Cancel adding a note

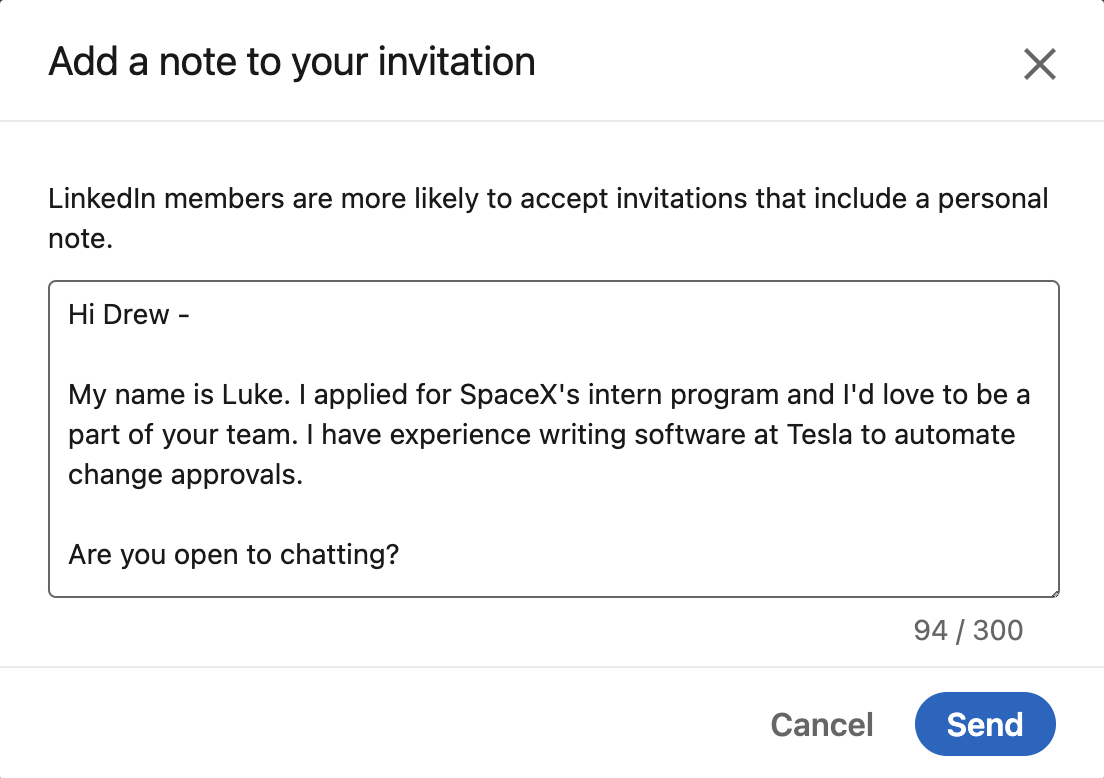click(x=822, y=724)
